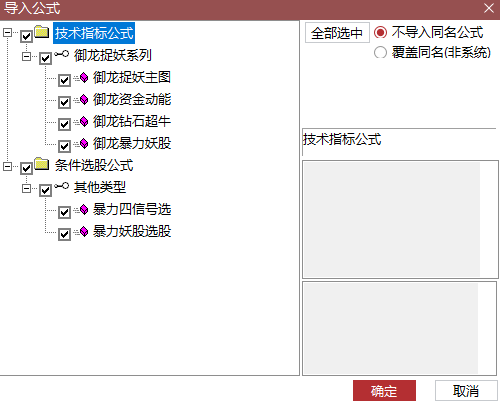500x404 pixels.
Task: Select the 御龙资金动能 formula label
Action: coord(132,99)
